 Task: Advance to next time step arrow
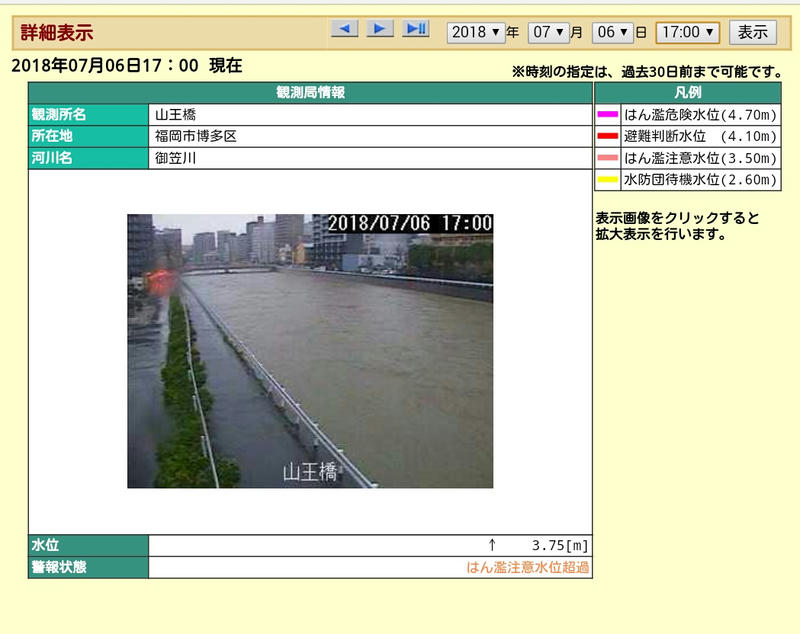coord(380,29)
